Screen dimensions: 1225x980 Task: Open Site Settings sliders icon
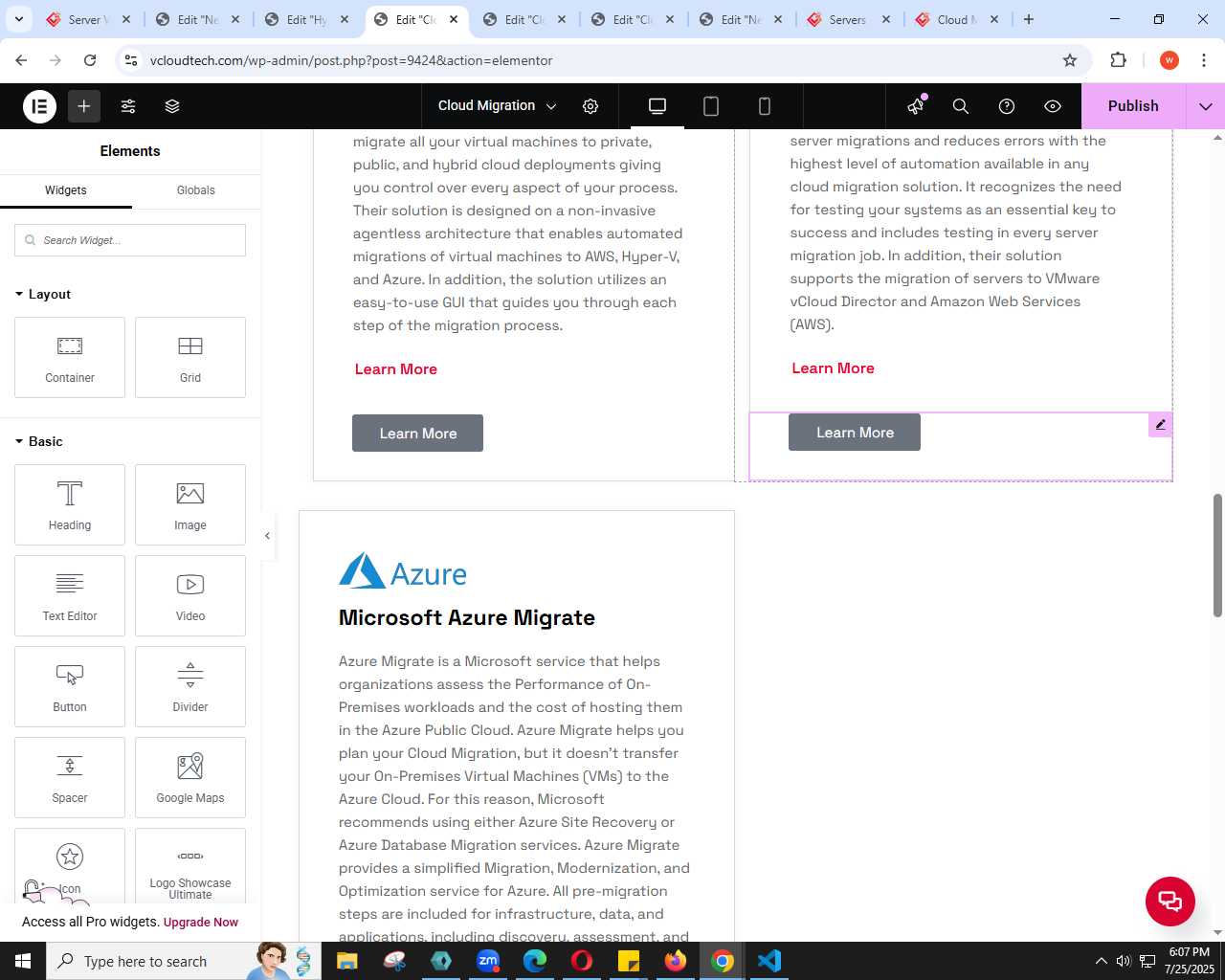pos(128,106)
